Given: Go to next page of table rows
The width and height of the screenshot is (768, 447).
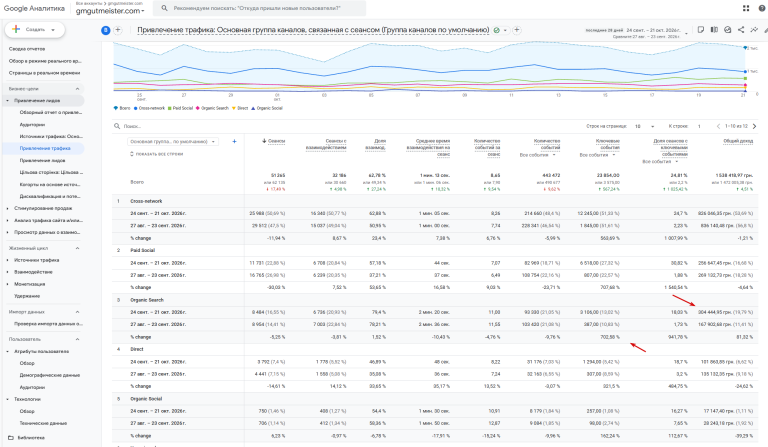Looking at the screenshot, I should (x=754, y=126).
